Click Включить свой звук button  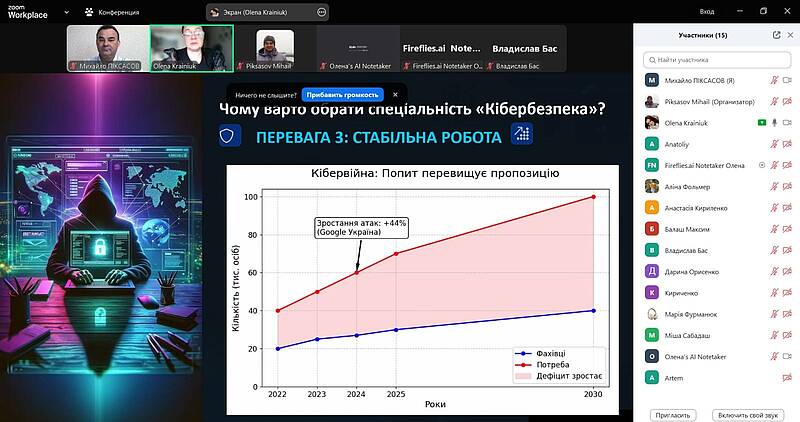coord(748,415)
